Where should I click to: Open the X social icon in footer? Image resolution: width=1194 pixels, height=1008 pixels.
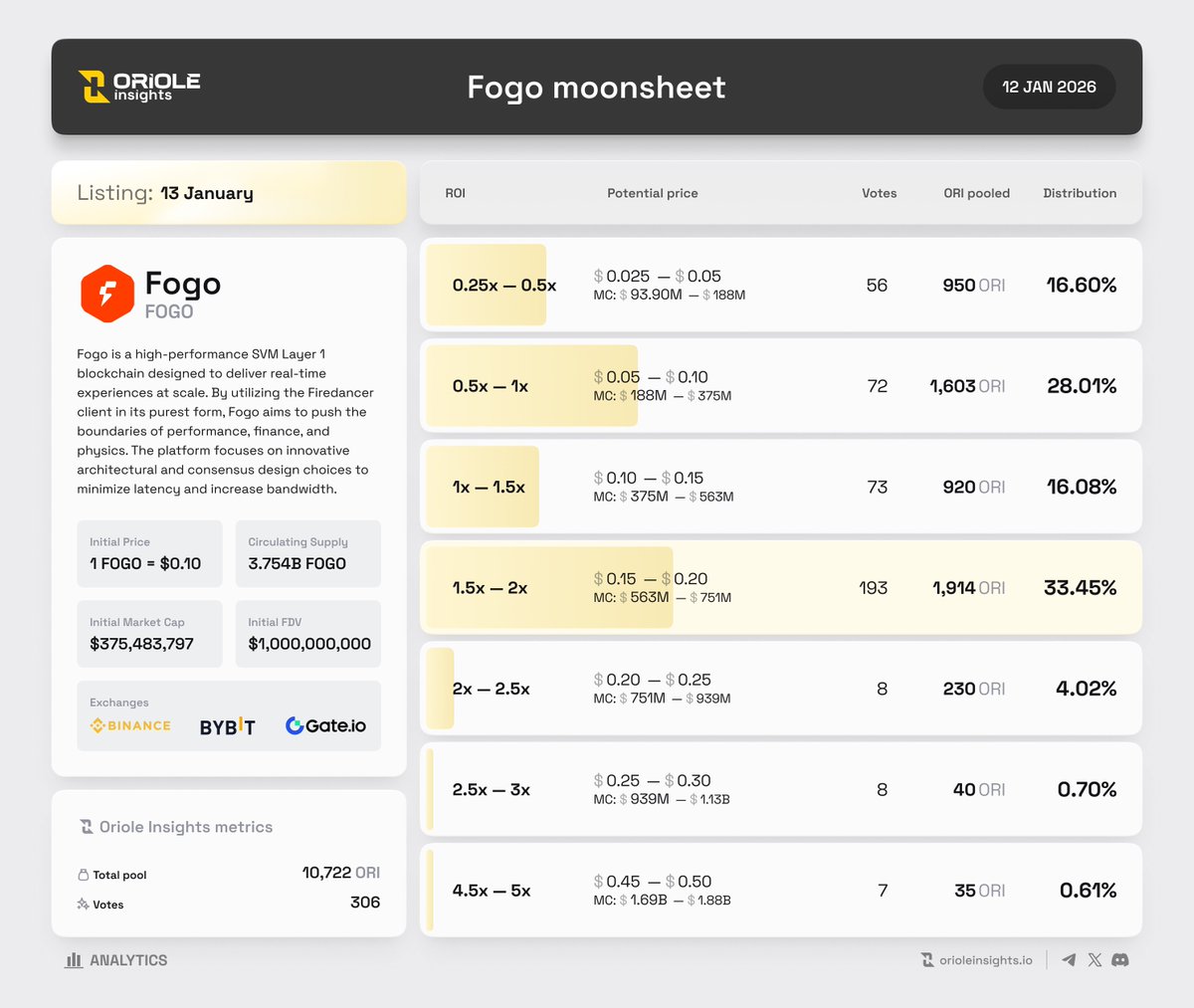point(1094,960)
